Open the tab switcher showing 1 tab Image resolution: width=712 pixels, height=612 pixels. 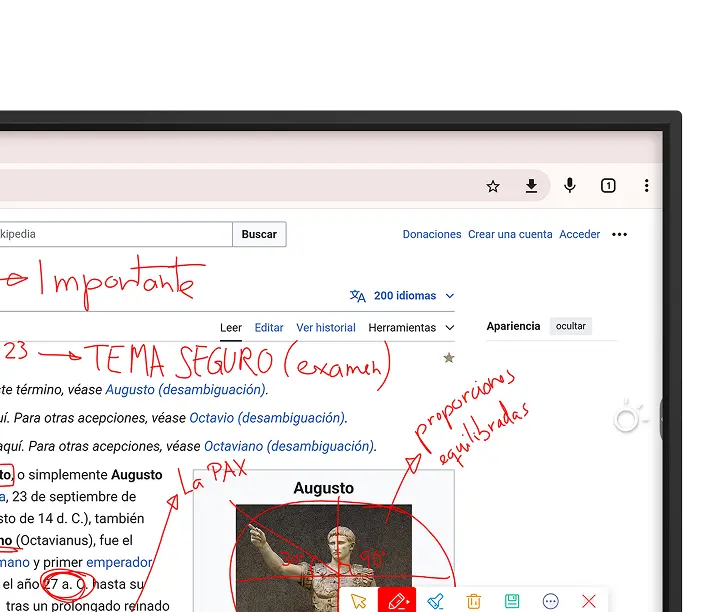[608, 186]
